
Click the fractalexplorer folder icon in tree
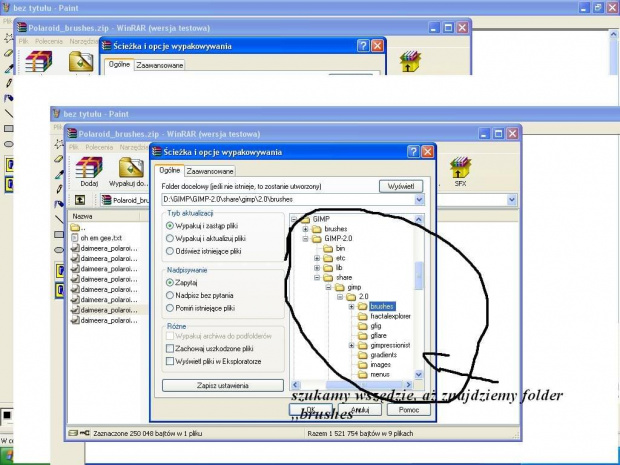[x=363, y=316]
